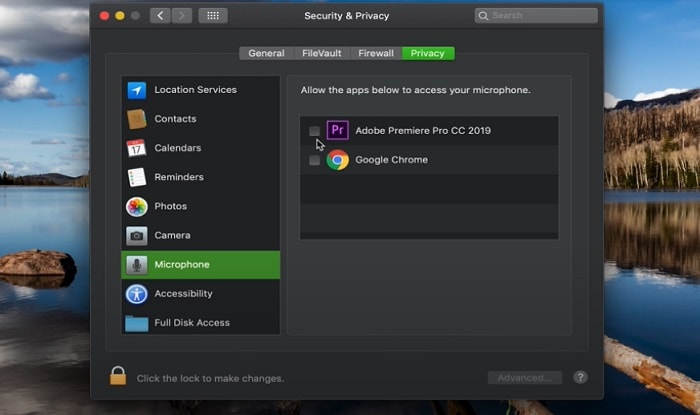This screenshot has width=700, height=415.
Task: Choose Reminders from the privacy list
Action: 200,177
